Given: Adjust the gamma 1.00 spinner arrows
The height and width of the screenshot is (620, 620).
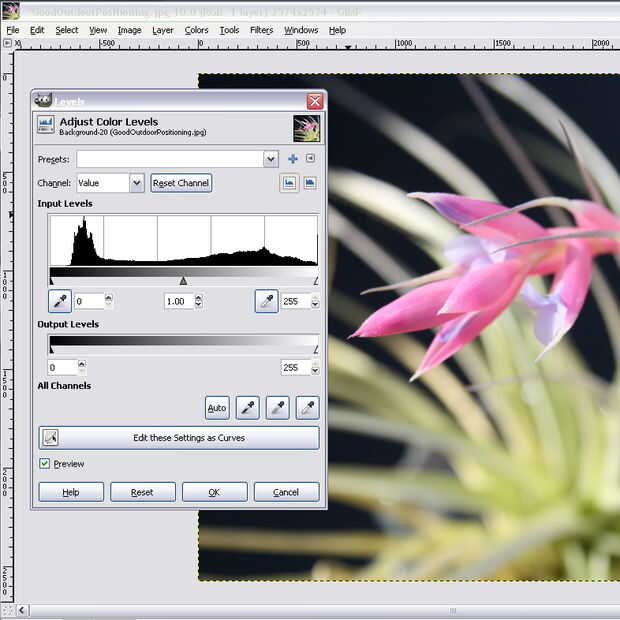Looking at the screenshot, I should pos(198,301).
